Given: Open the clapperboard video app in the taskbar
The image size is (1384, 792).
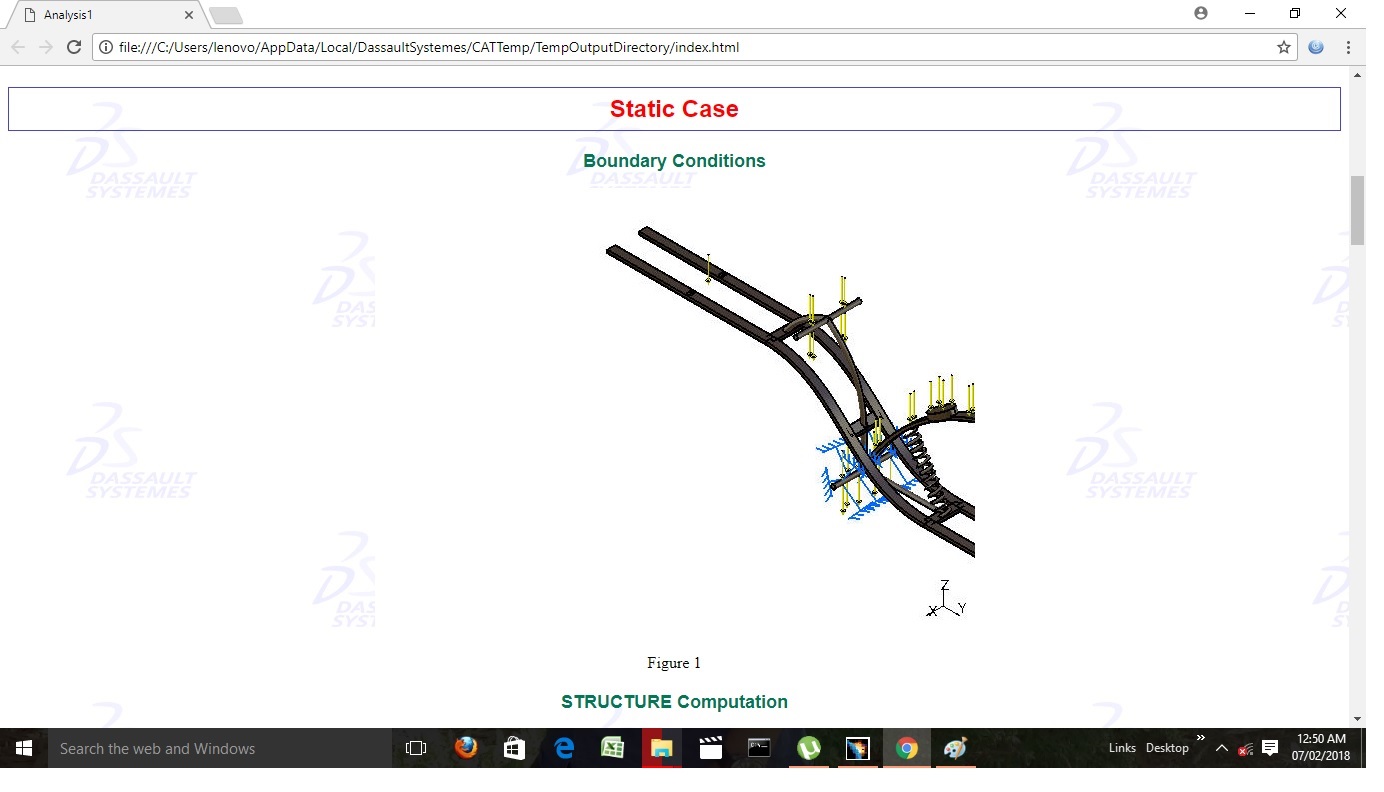Looking at the screenshot, I should tap(711, 748).
